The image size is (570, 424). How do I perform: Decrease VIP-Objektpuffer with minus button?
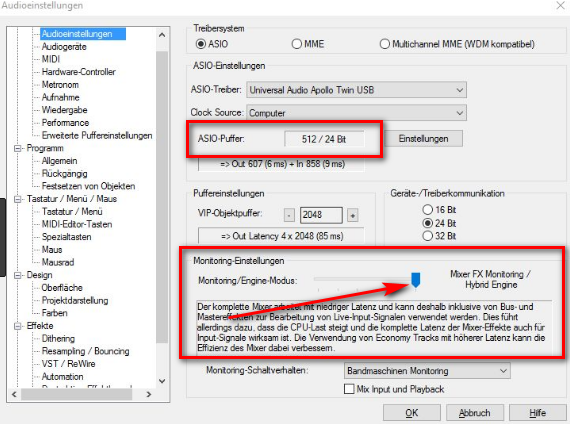pos(289,215)
